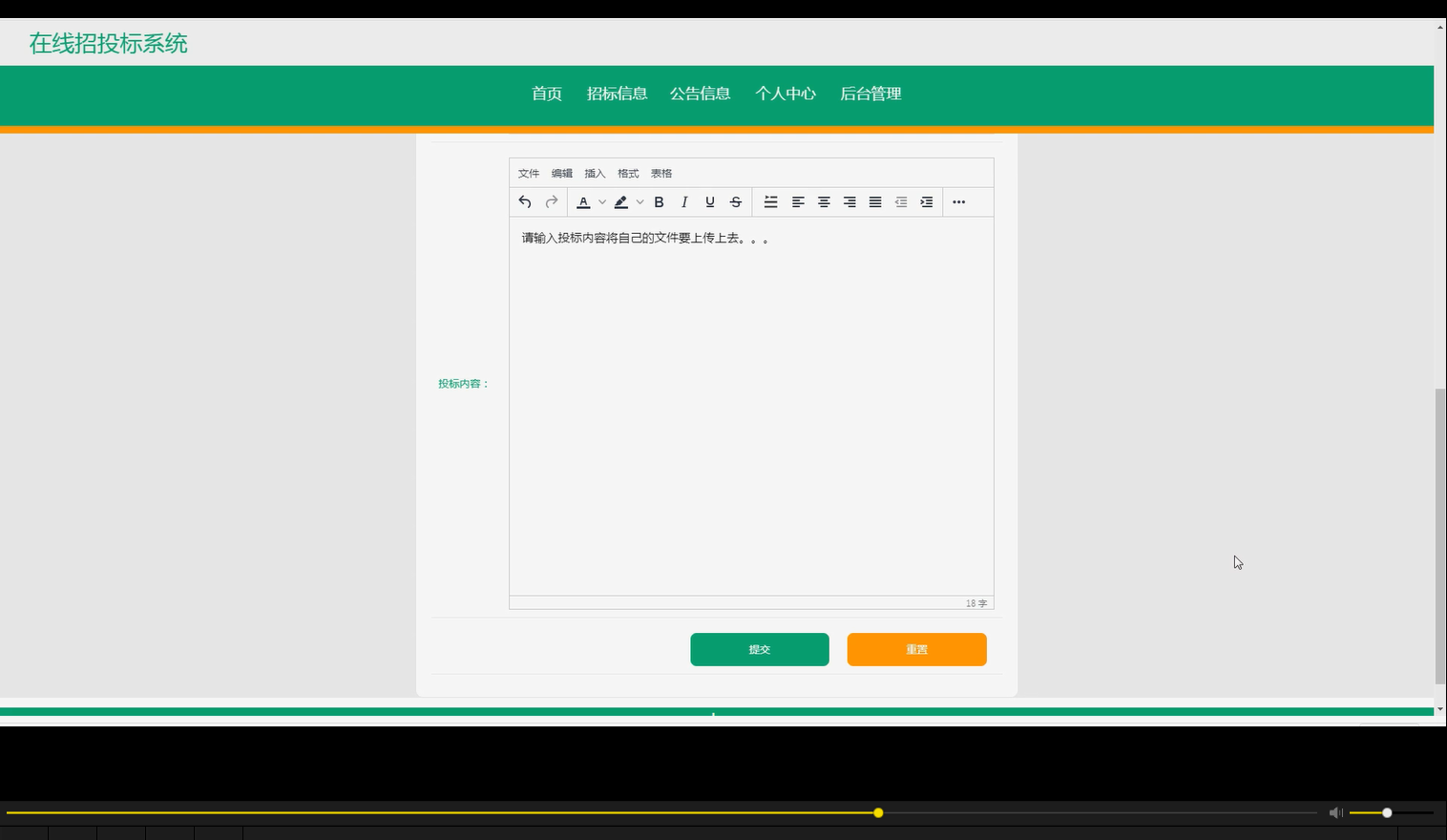Open the highlight color dropdown arrow
Viewport: 1447px width, 840px height.
pos(640,202)
